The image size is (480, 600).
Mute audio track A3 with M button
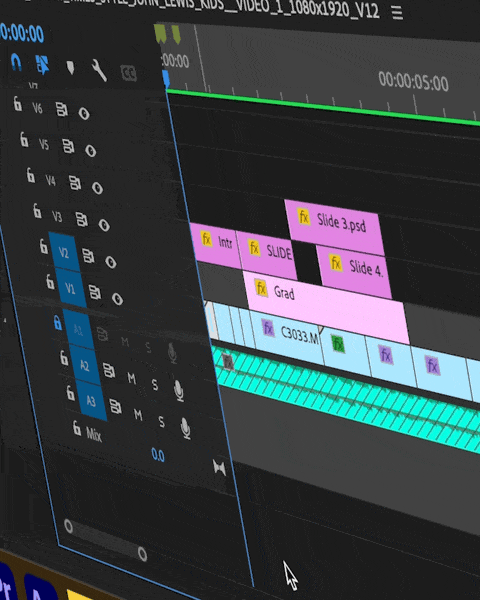138,414
